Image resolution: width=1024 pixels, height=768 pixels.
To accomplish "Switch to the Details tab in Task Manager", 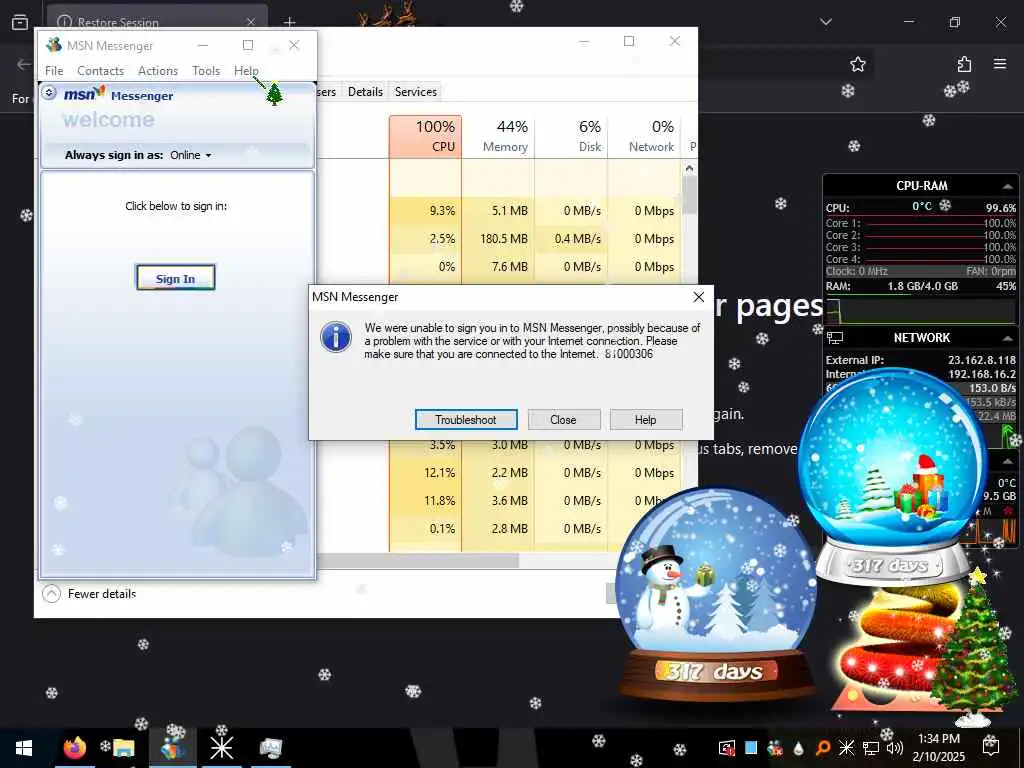I will [365, 91].
